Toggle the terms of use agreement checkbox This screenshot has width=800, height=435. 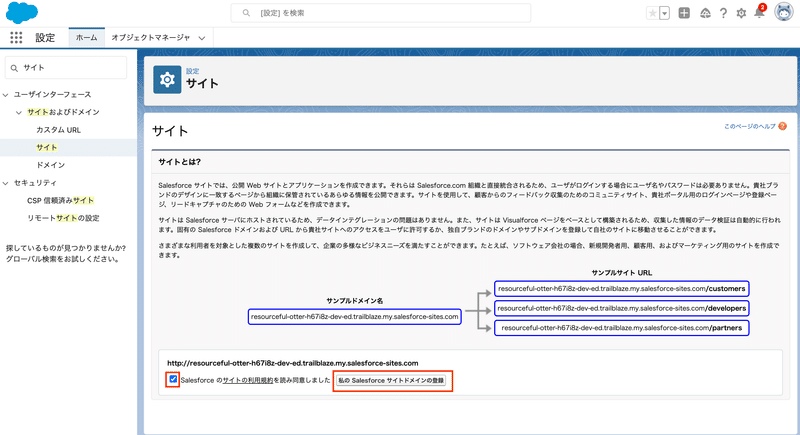click(x=173, y=379)
